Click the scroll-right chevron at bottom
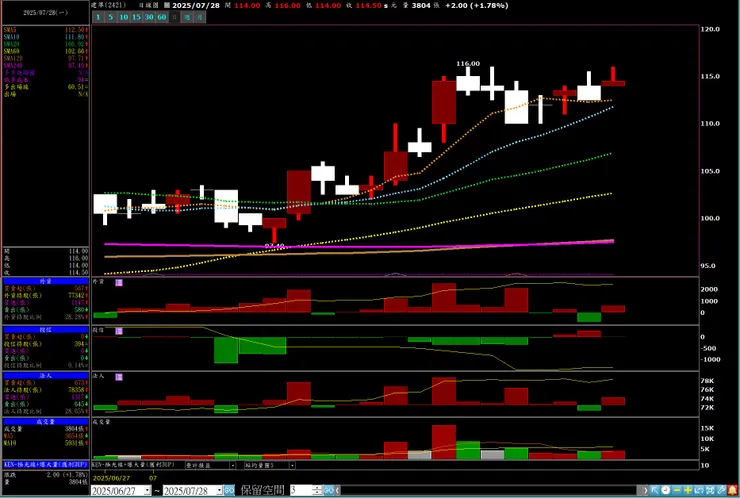This screenshot has height=498, width=740. (646, 490)
